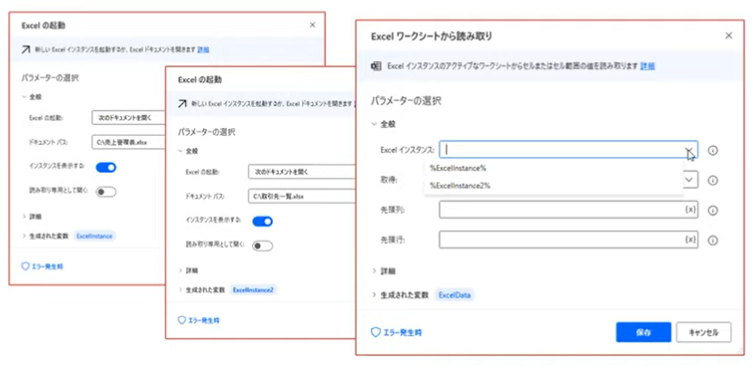Viewport: 754px width, 368px height.
Task: Expand 詳細 in first Excel の起動 dialog
Action: pos(24,216)
